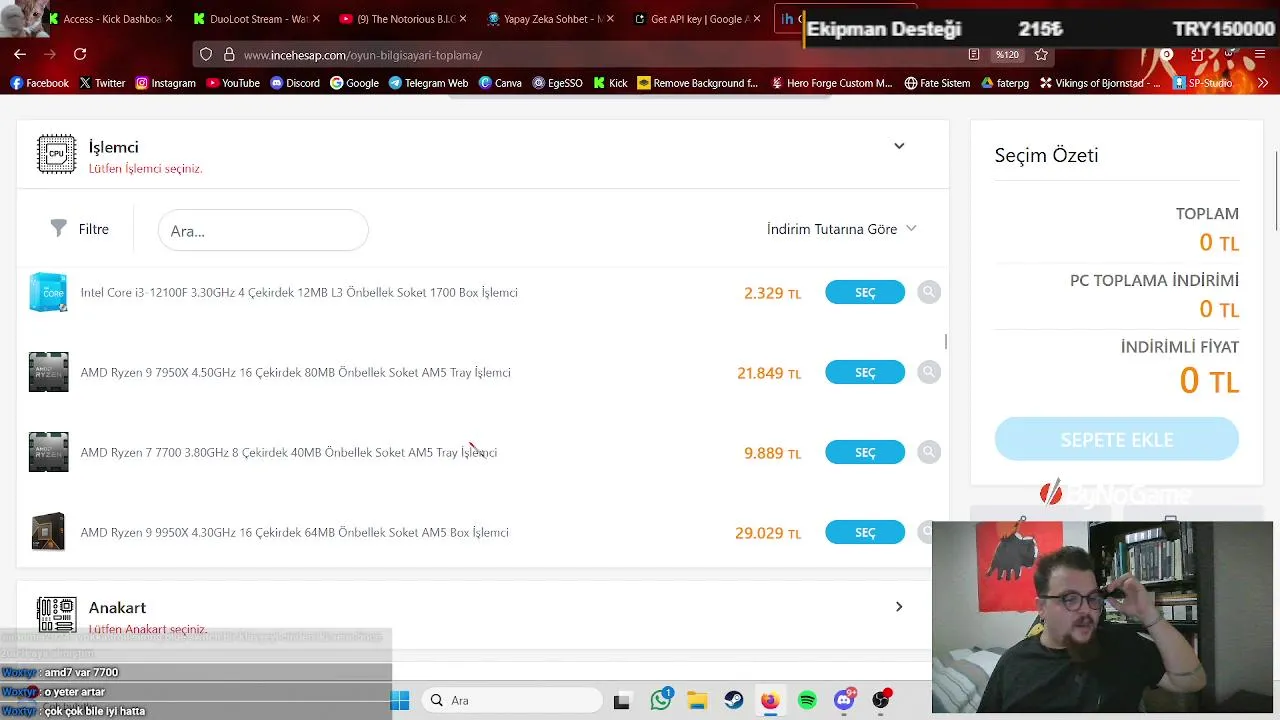Click AMD Ryzen 7 7700 product thumbnail

click(48, 452)
